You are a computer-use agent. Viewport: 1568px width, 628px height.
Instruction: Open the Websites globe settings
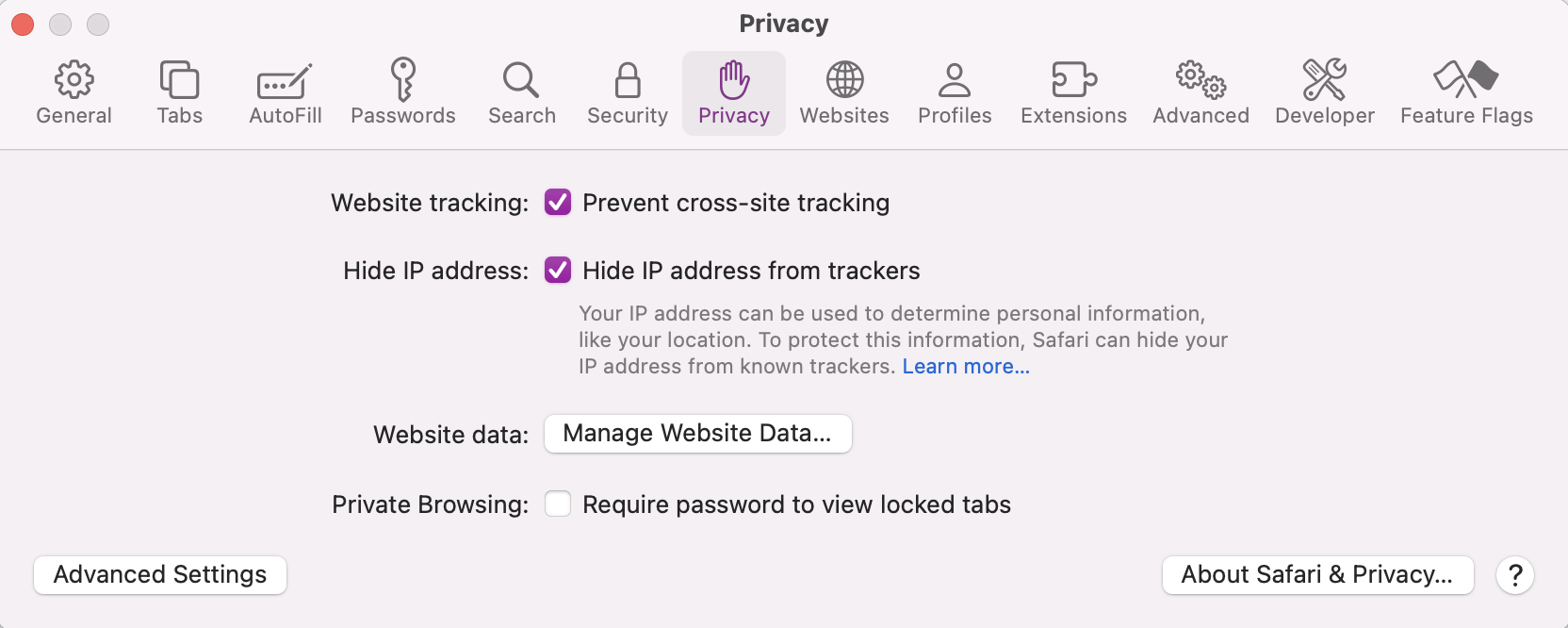843,91
